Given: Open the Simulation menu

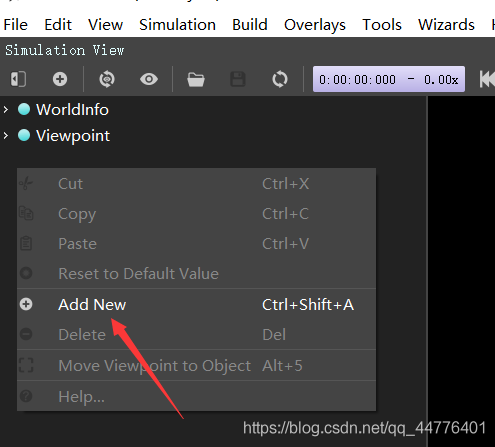Looking at the screenshot, I should (177, 25).
